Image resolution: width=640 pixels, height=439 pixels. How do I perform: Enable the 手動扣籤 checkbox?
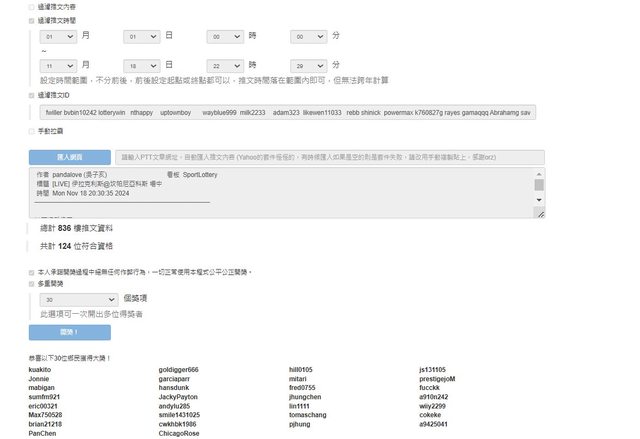click(x=30, y=130)
